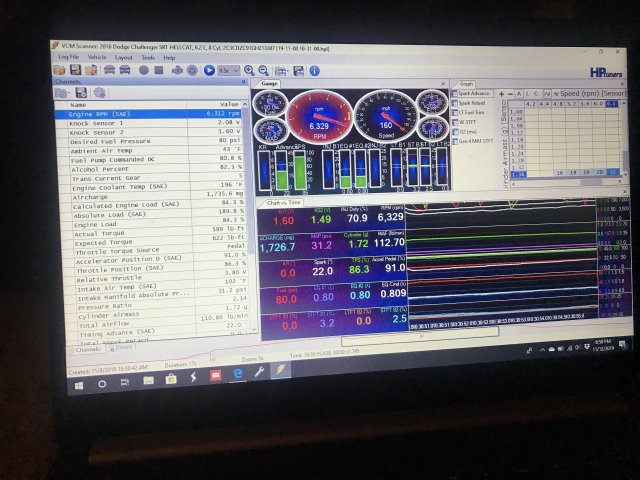The height and width of the screenshot is (480, 640).
Task: Select the Gen 4 MAF STFT graph entry
Action: [x=473, y=141]
